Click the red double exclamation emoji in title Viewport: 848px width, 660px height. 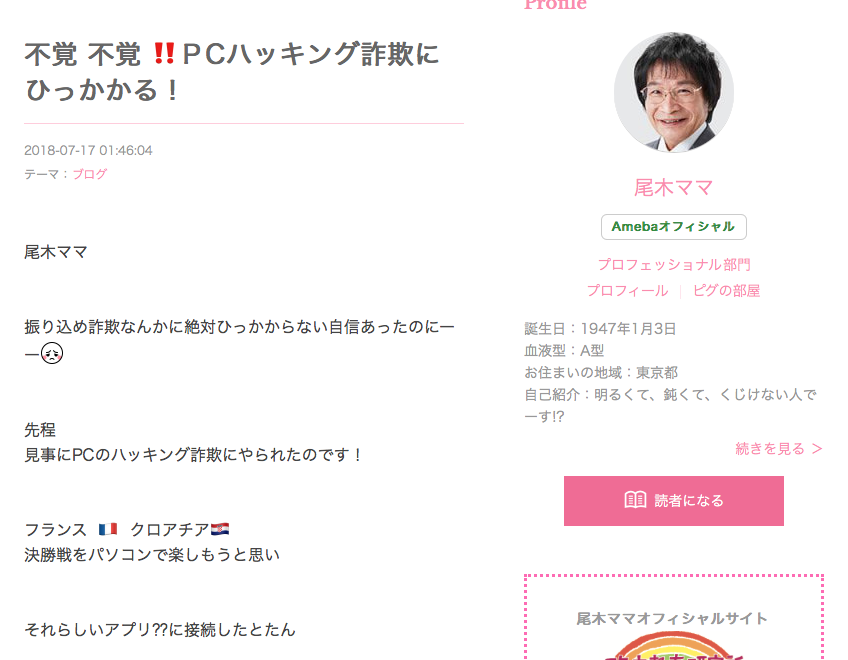coord(164,54)
